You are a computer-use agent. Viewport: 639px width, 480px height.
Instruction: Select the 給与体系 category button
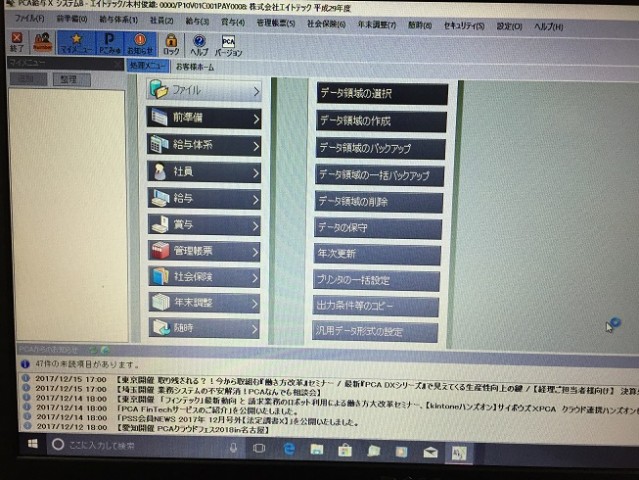click(x=204, y=145)
